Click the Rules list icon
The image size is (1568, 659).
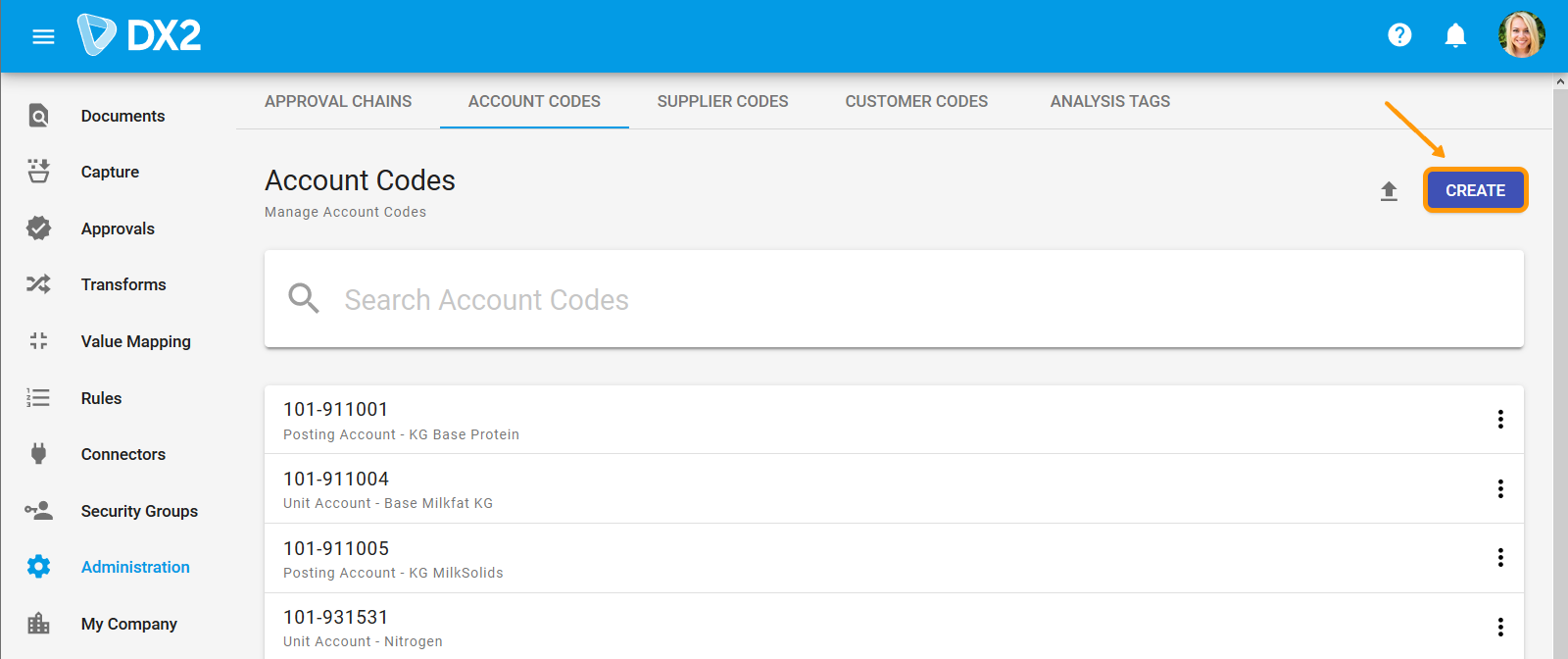pyautogui.click(x=38, y=398)
